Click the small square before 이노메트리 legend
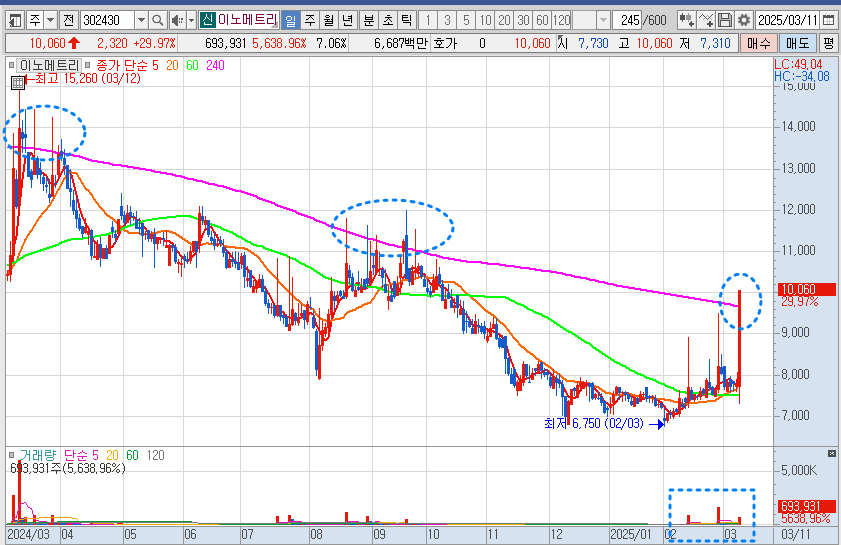Viewport: 841px width, 545px height. click(11, 65)
